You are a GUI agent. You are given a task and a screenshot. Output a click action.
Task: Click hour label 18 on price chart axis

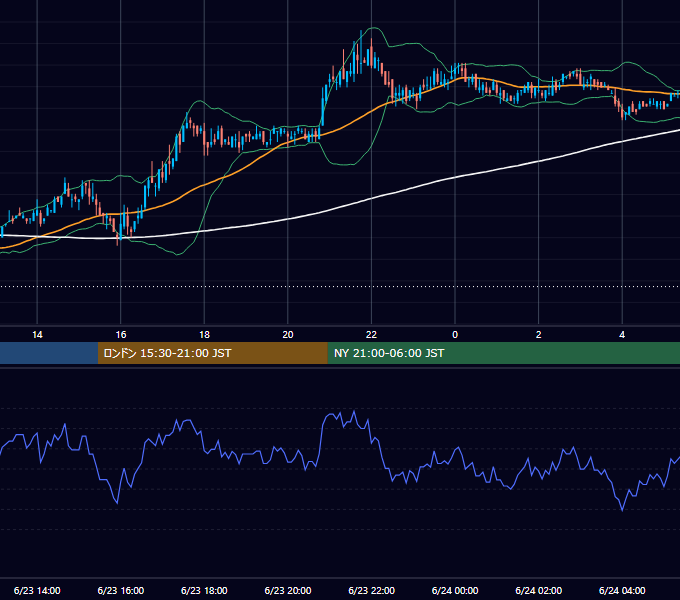204,335
